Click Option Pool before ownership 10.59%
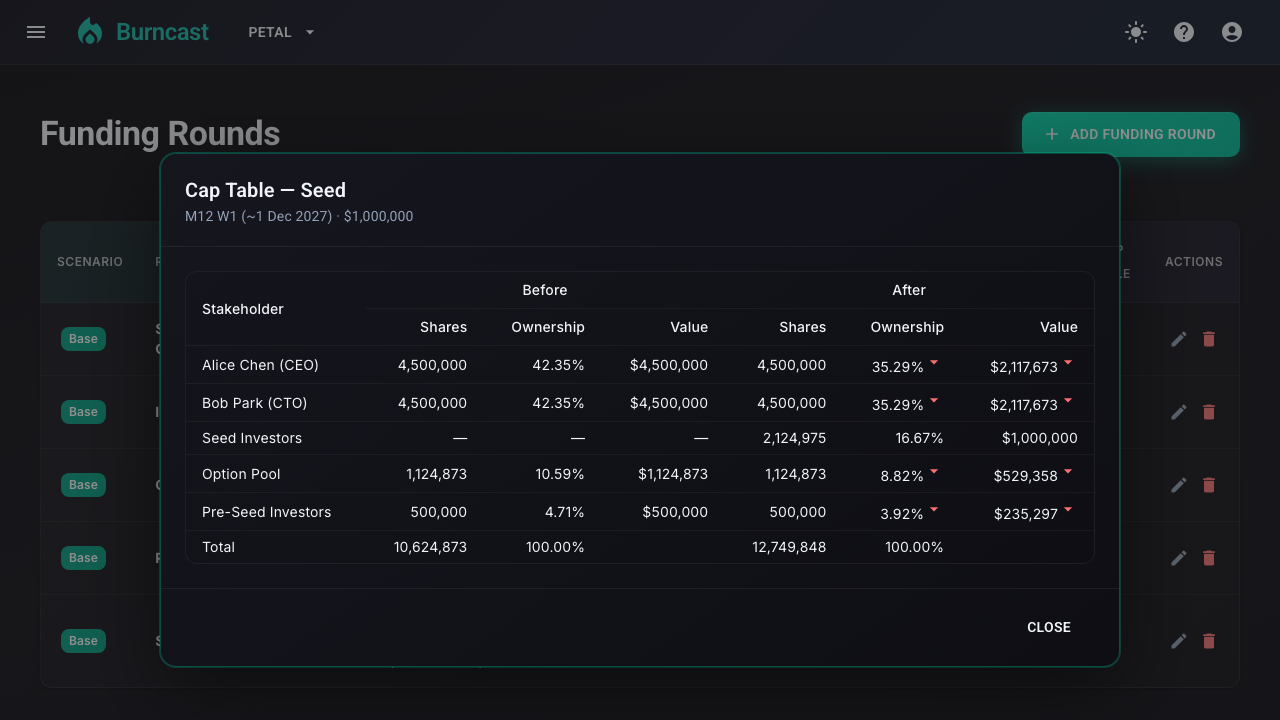This screenshot has height=720, width=1280. (x=560, y=474)
